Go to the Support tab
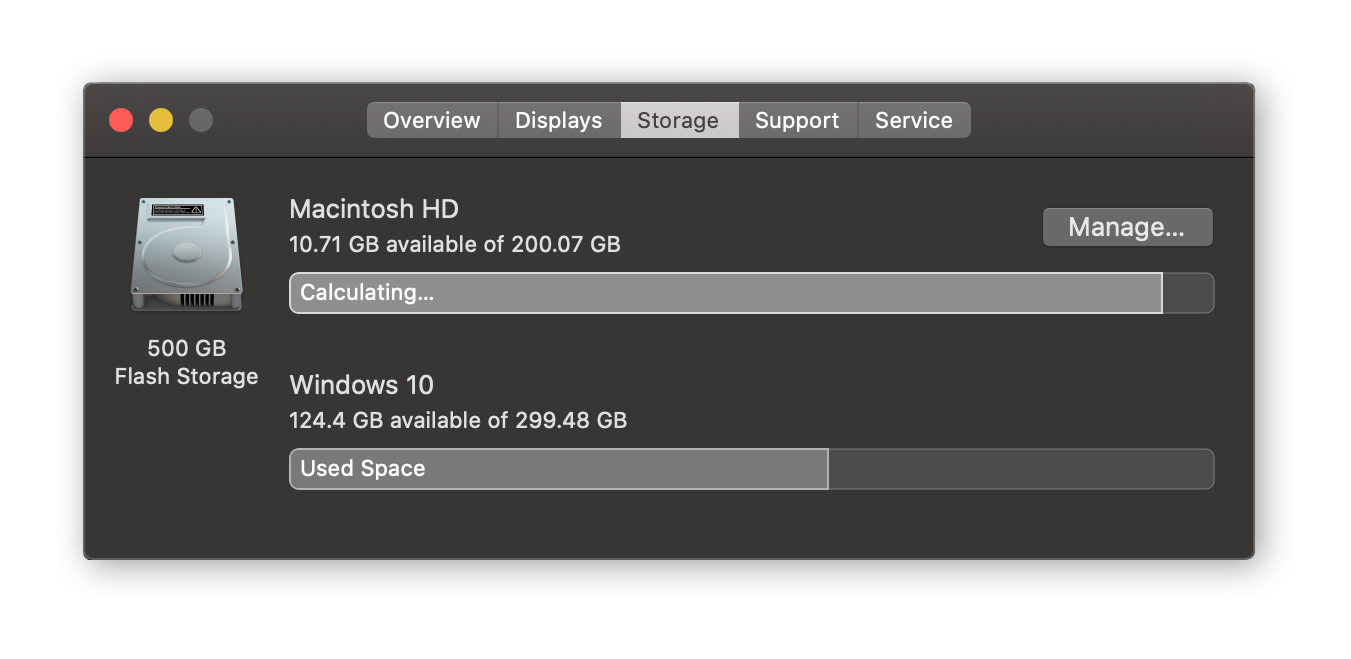Screen dimensions: 1351x659 click(x=797, y=120)
